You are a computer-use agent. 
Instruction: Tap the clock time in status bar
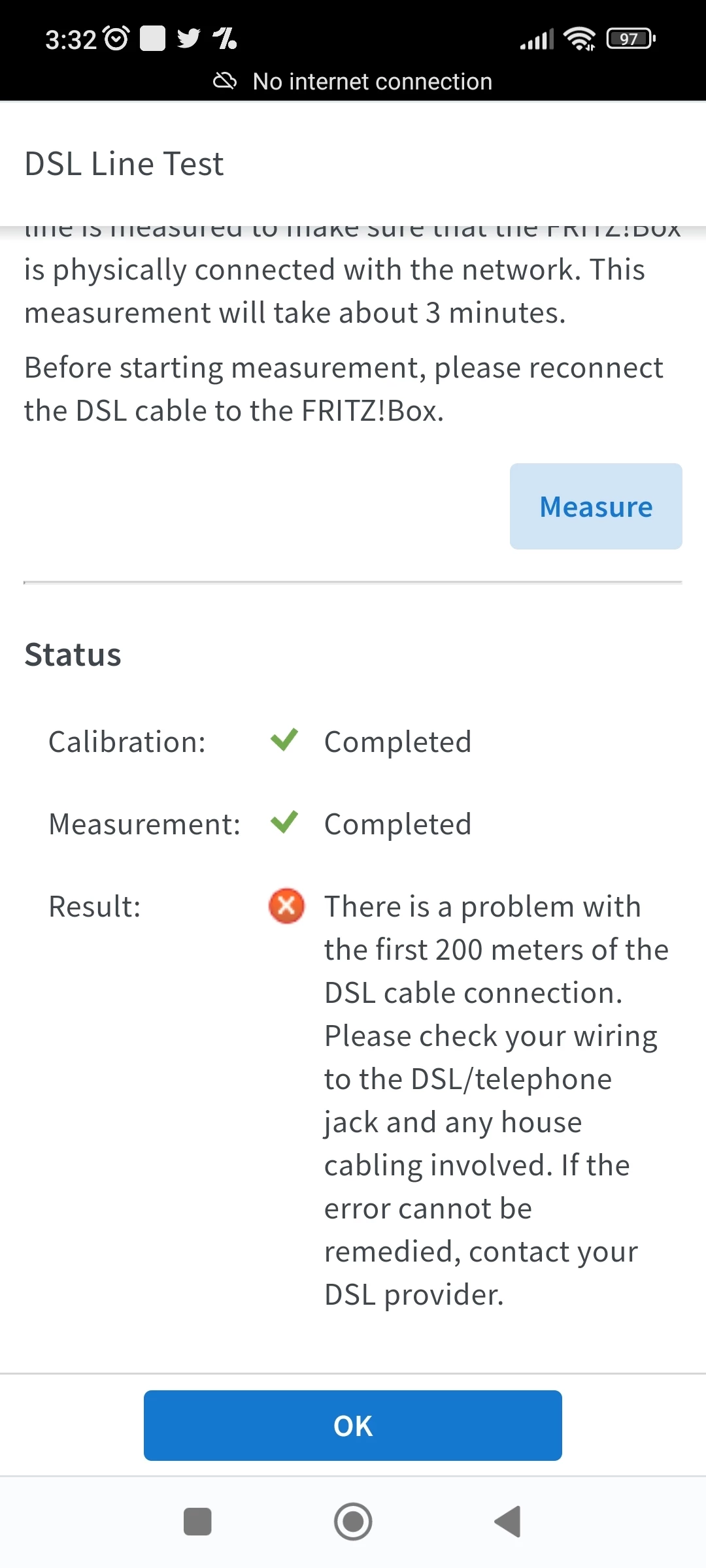pos(71,40)
